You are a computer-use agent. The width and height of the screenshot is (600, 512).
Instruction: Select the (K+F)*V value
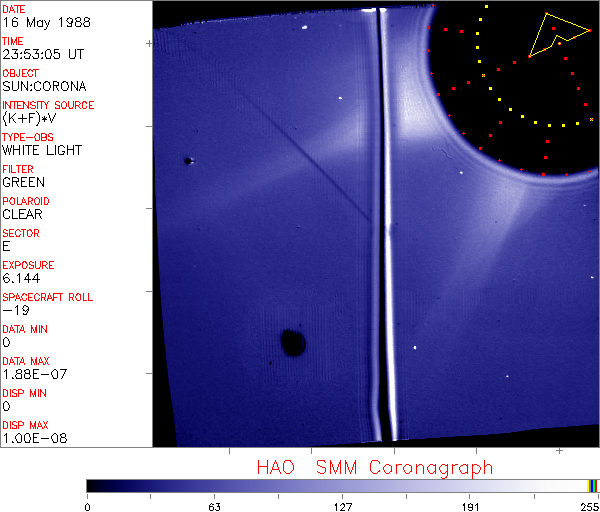click(x=29, y=119)
